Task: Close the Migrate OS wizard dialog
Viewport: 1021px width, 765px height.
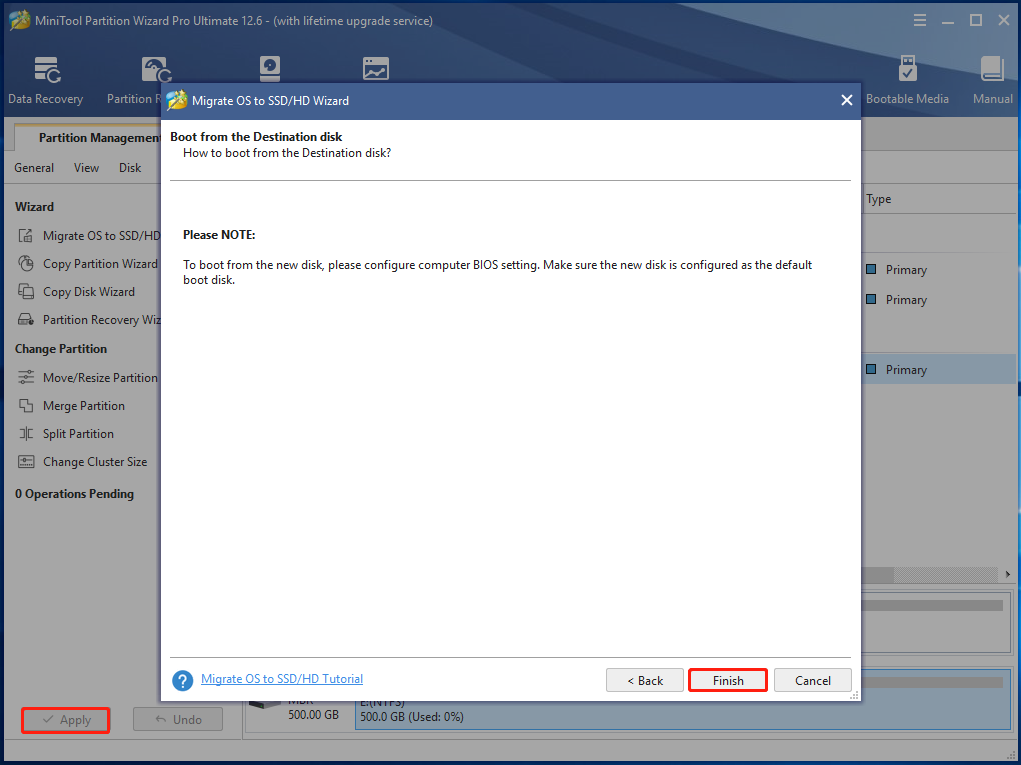Action: pos(846,100)
